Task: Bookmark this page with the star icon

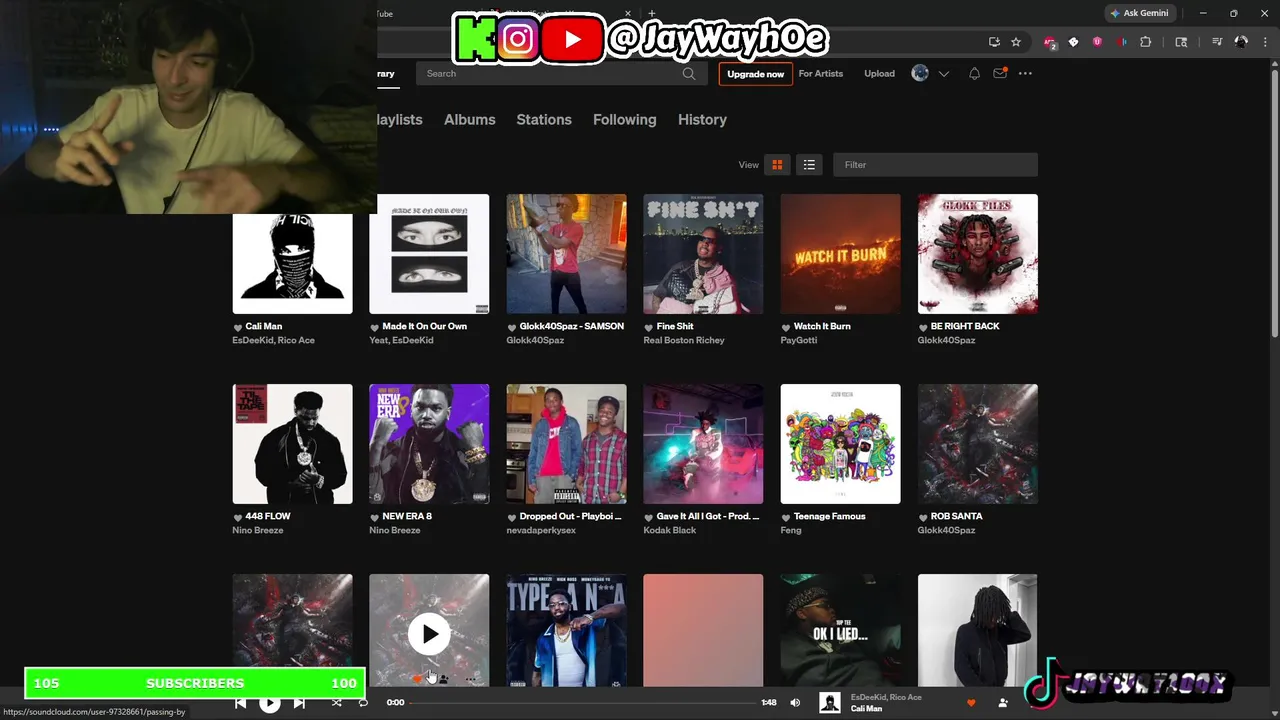Action: tap(1016, 42)
